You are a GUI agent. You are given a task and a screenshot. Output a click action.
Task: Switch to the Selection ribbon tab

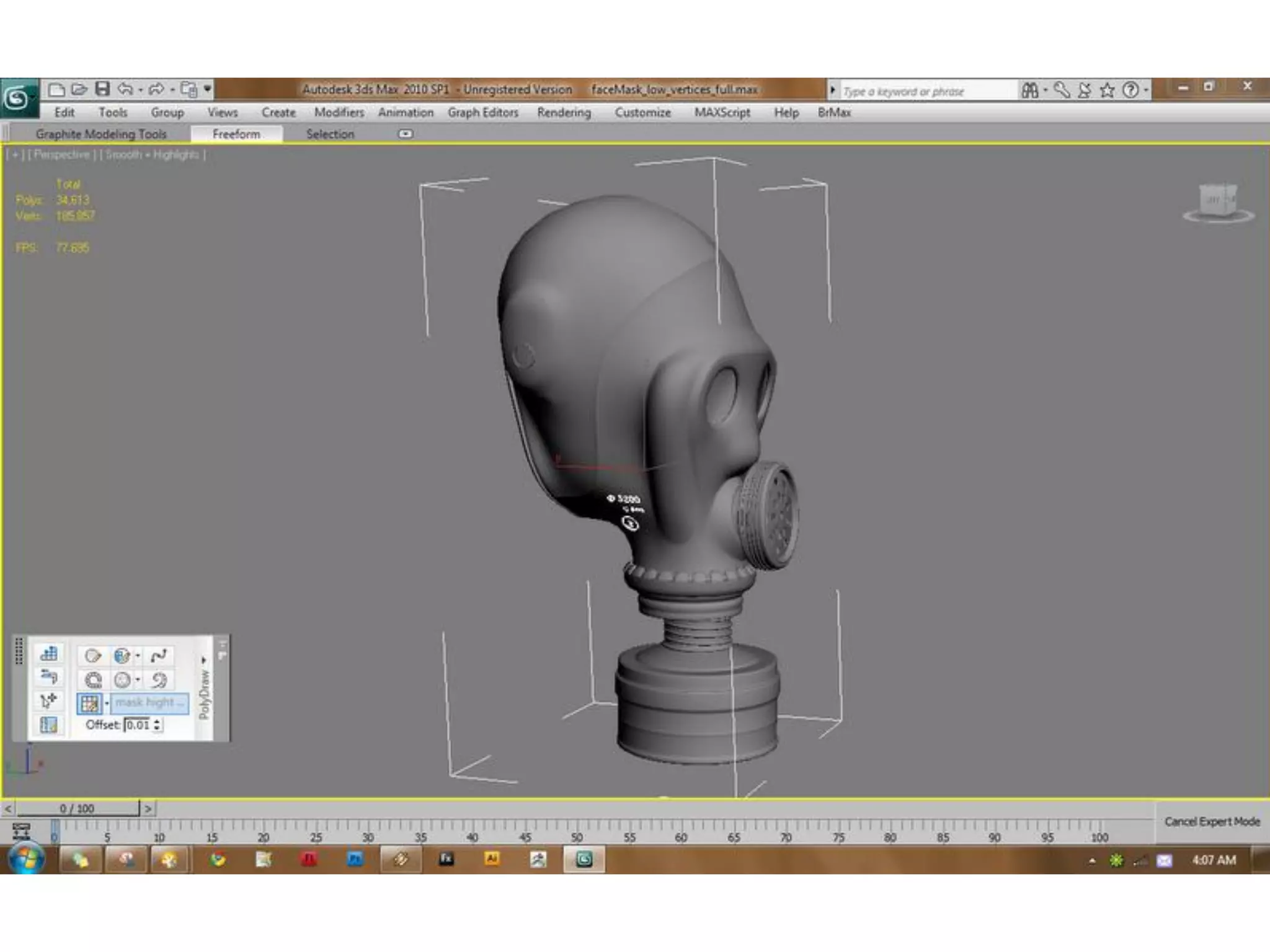click(x=330, y=134)
